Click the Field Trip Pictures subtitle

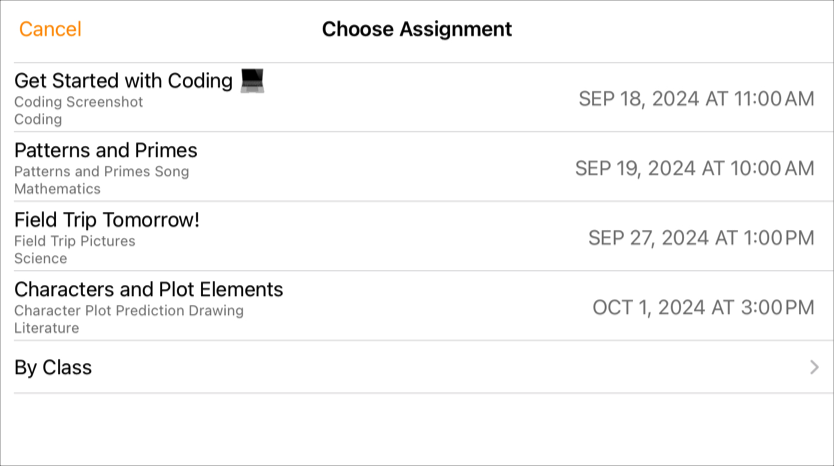(x=75, y=241)
